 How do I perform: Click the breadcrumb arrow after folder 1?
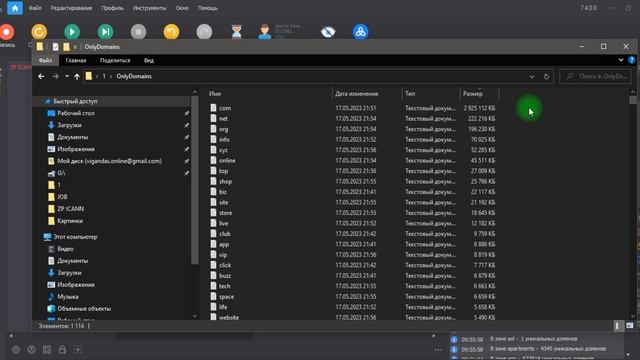111,76
